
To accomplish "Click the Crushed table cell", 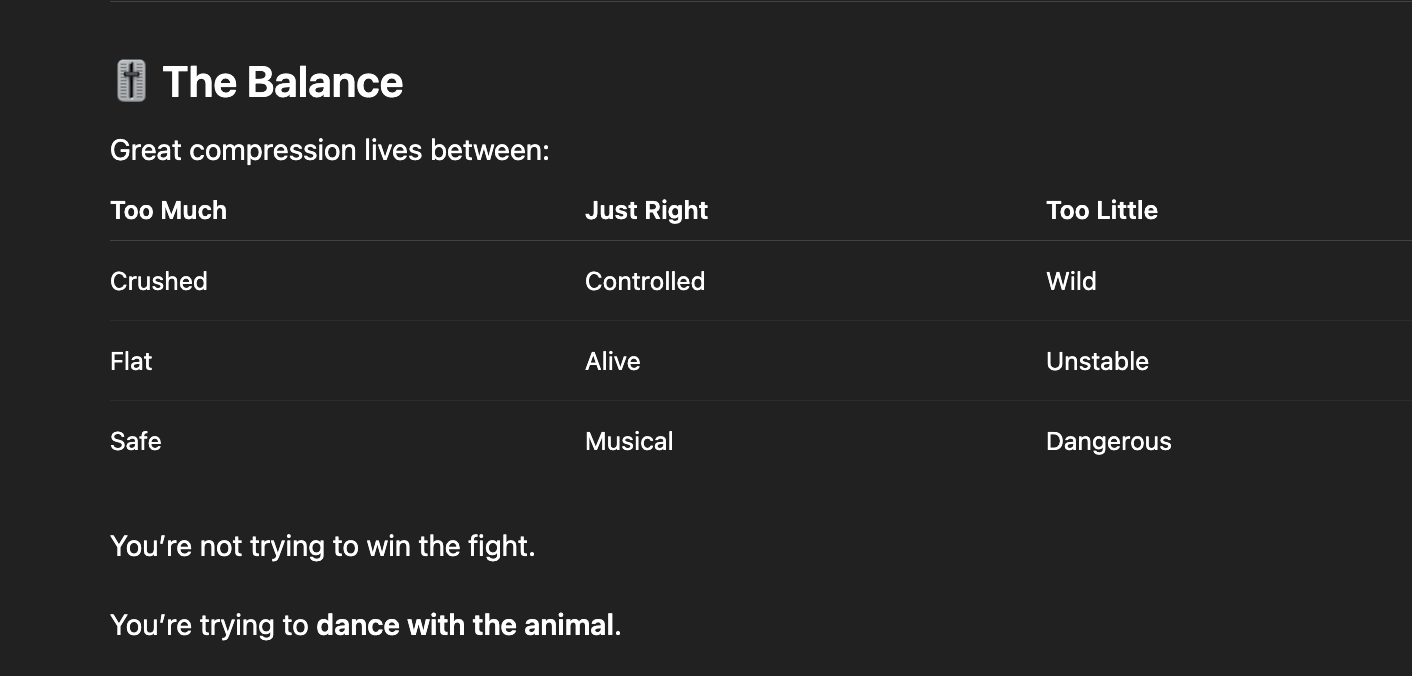I will click(x=159, y=281).
